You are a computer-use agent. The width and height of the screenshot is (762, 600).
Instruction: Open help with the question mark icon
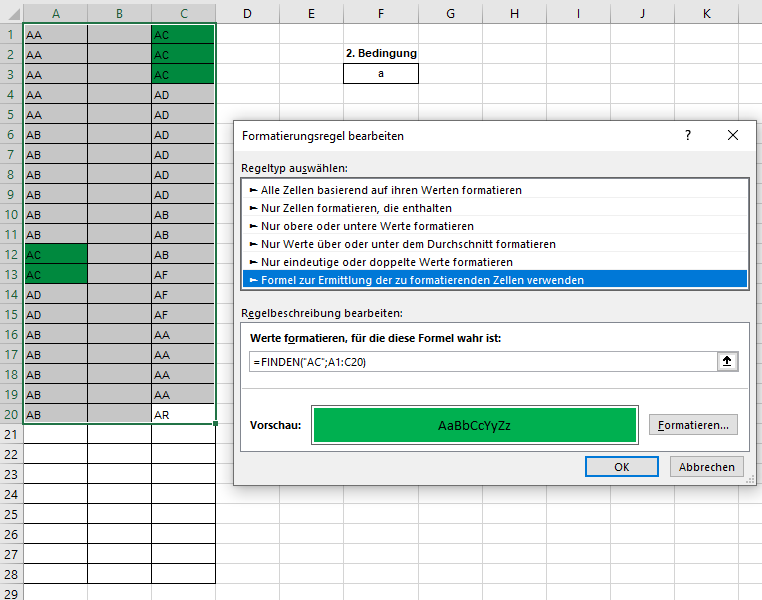[x=688, y=136]
